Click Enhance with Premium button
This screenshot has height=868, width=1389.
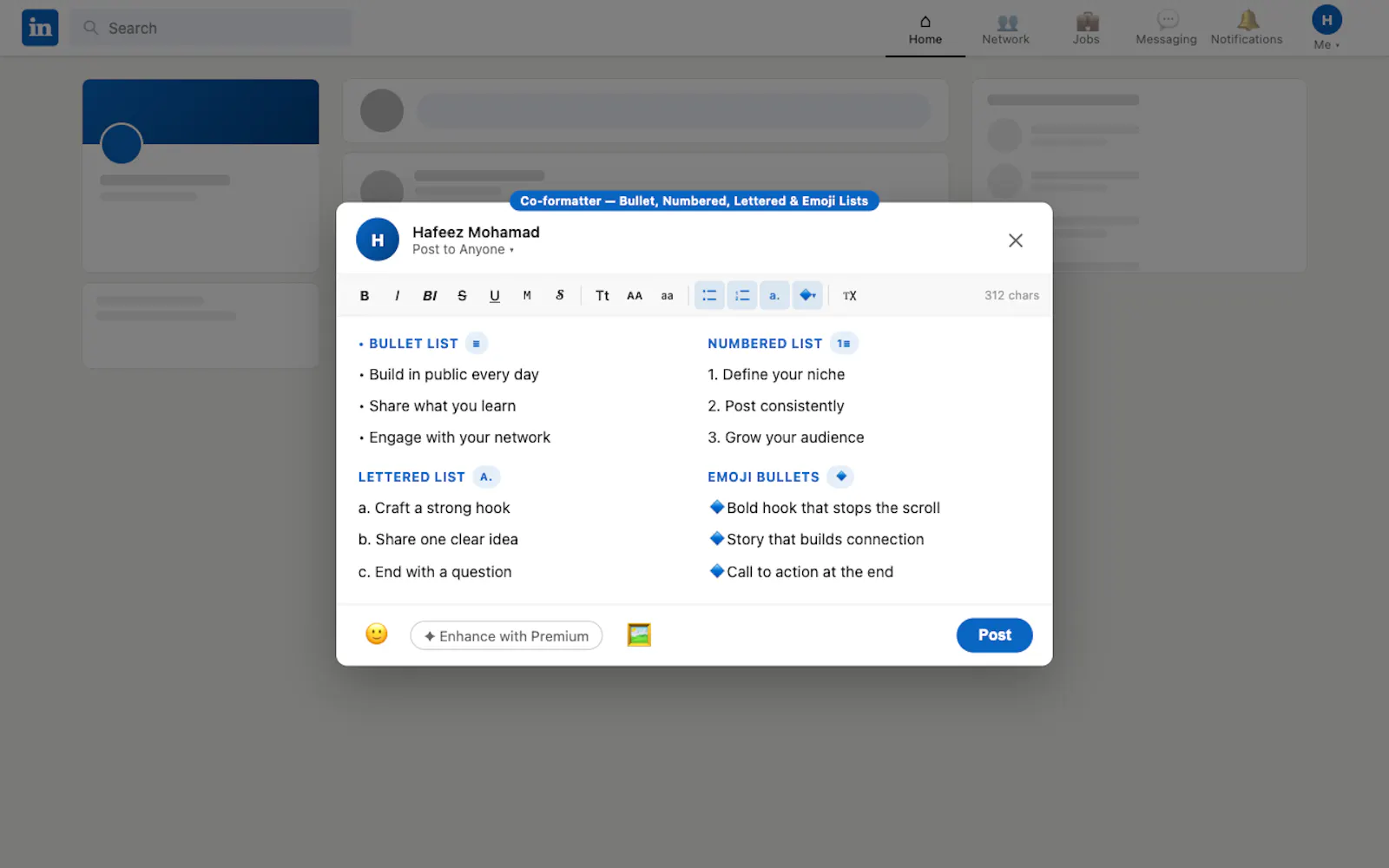(506, 636)
